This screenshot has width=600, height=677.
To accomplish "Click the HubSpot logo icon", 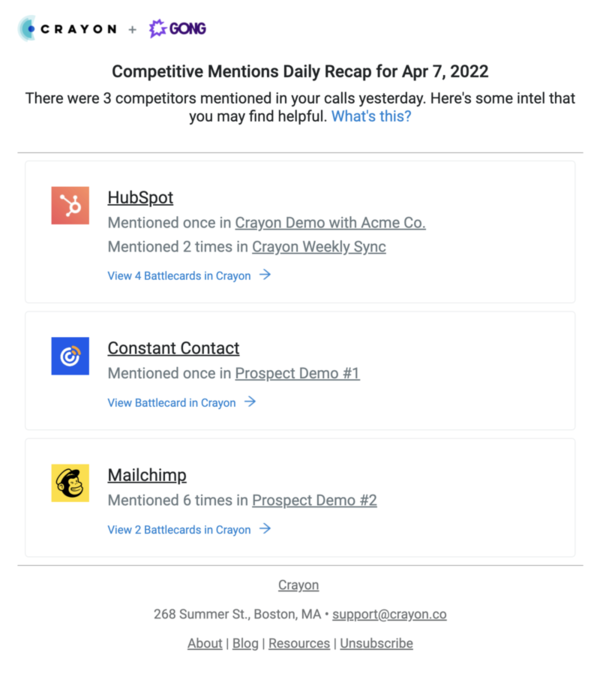I will click(x=70, y=206).
